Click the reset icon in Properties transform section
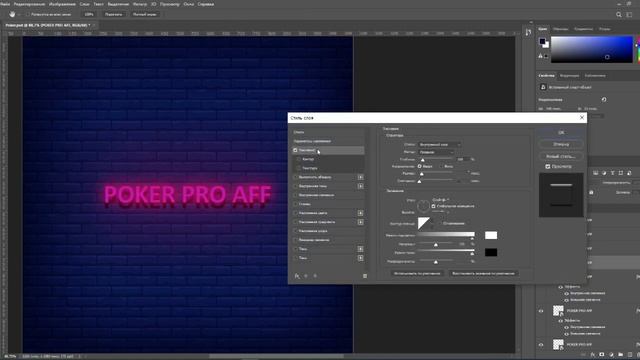The height and width of the screenshot is (360, 640). pos(604,100)
